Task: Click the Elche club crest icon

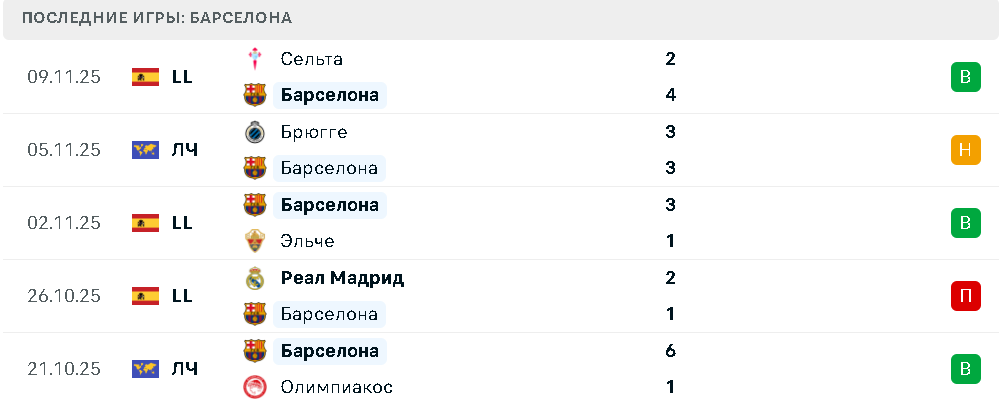Action: click(x=255, y=241)
